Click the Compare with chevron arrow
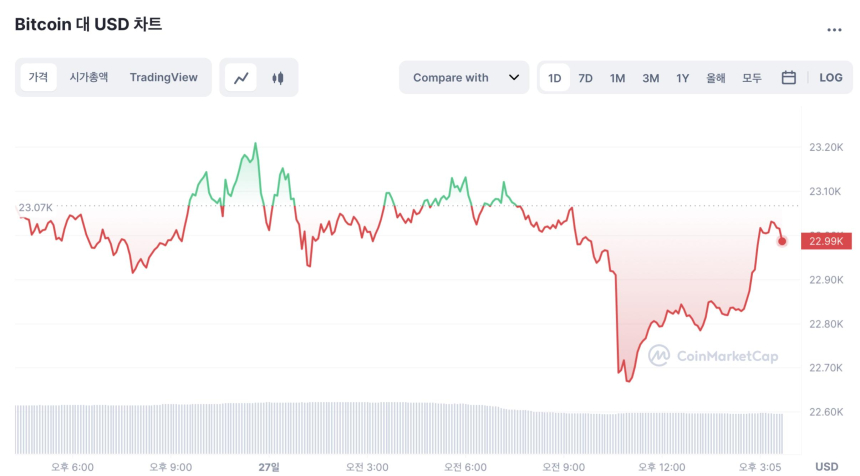Viewport: 860px width, 476px height. [514, 77]
